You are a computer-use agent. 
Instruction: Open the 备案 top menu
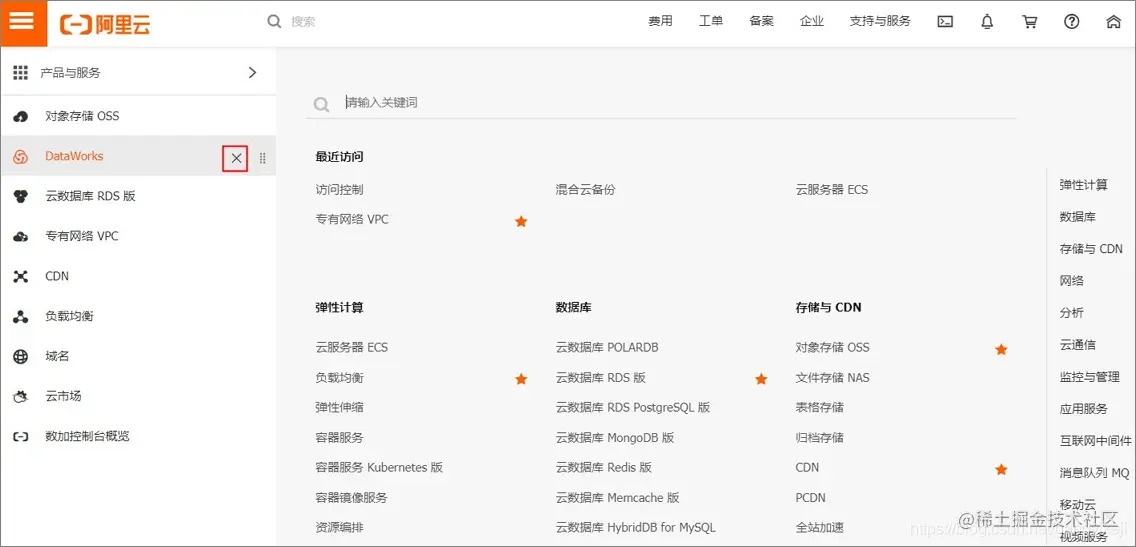coord(761,21)
